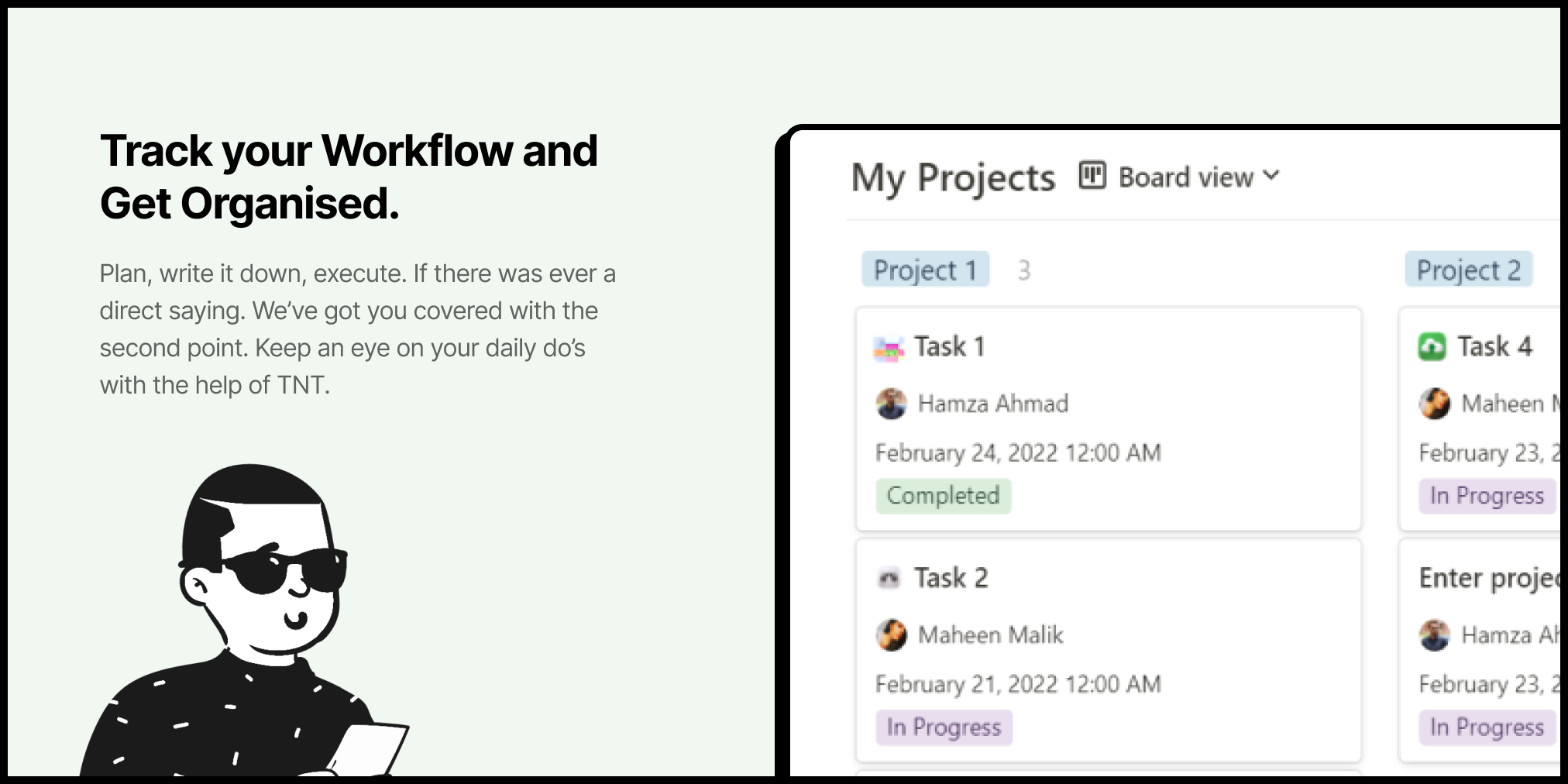The height and width of the screenshot is (784, 1568).
Task: Click In Progress tag on Task 4
Action: click(1487, 496)
